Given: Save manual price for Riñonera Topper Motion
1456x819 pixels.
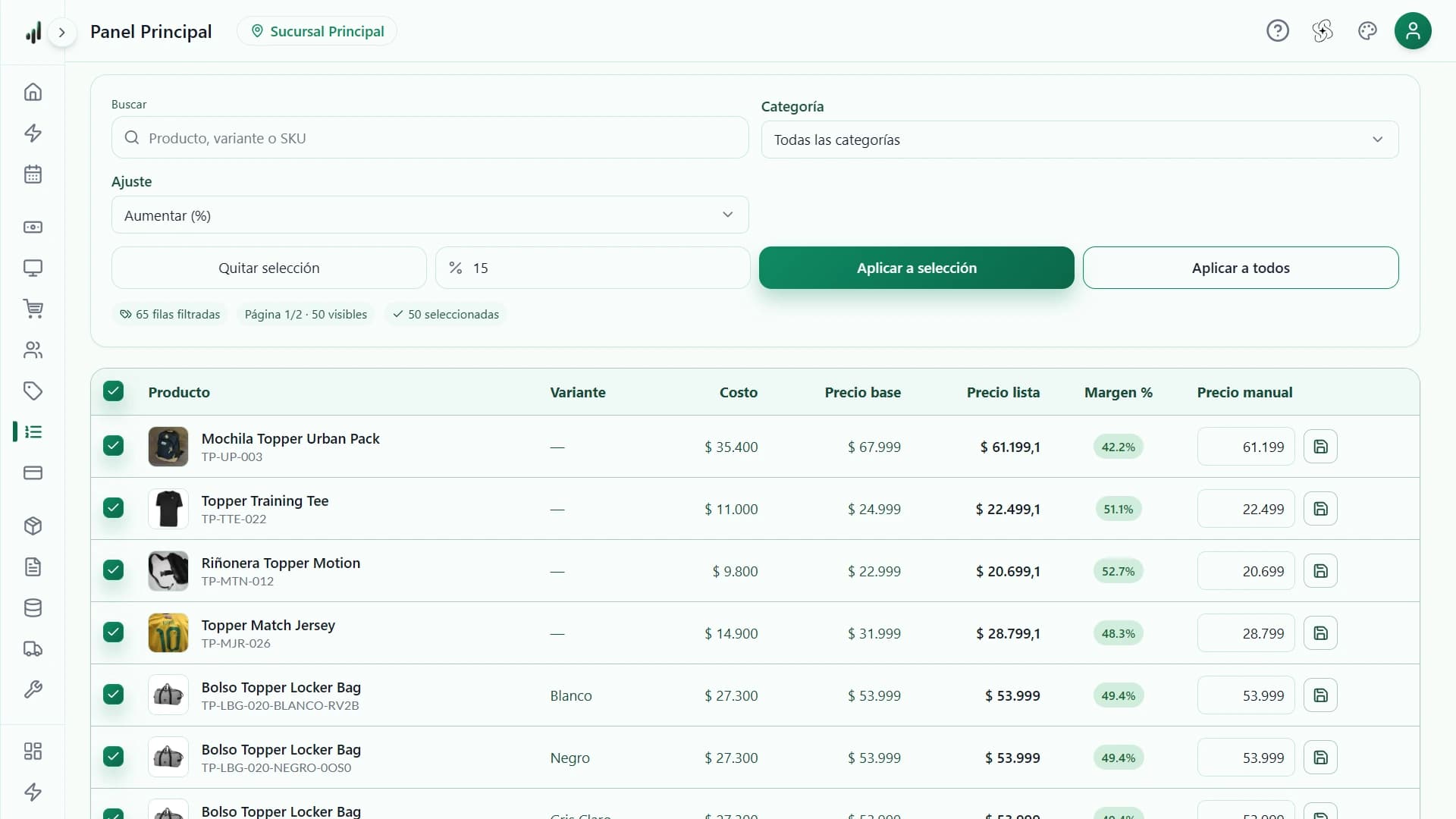Looking at the screenshot, I should (x=1320, y=571).
